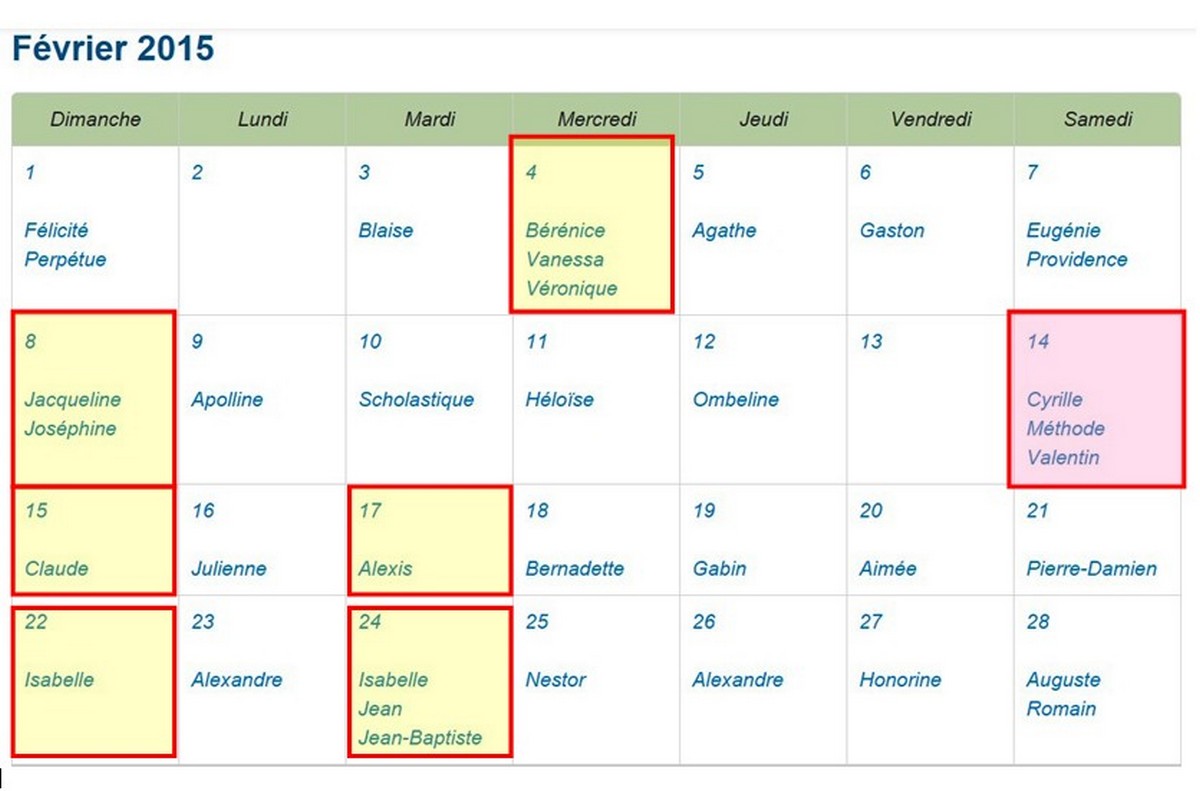
Task: Select the Valentin link on day 14
Action: (1063, 458)
